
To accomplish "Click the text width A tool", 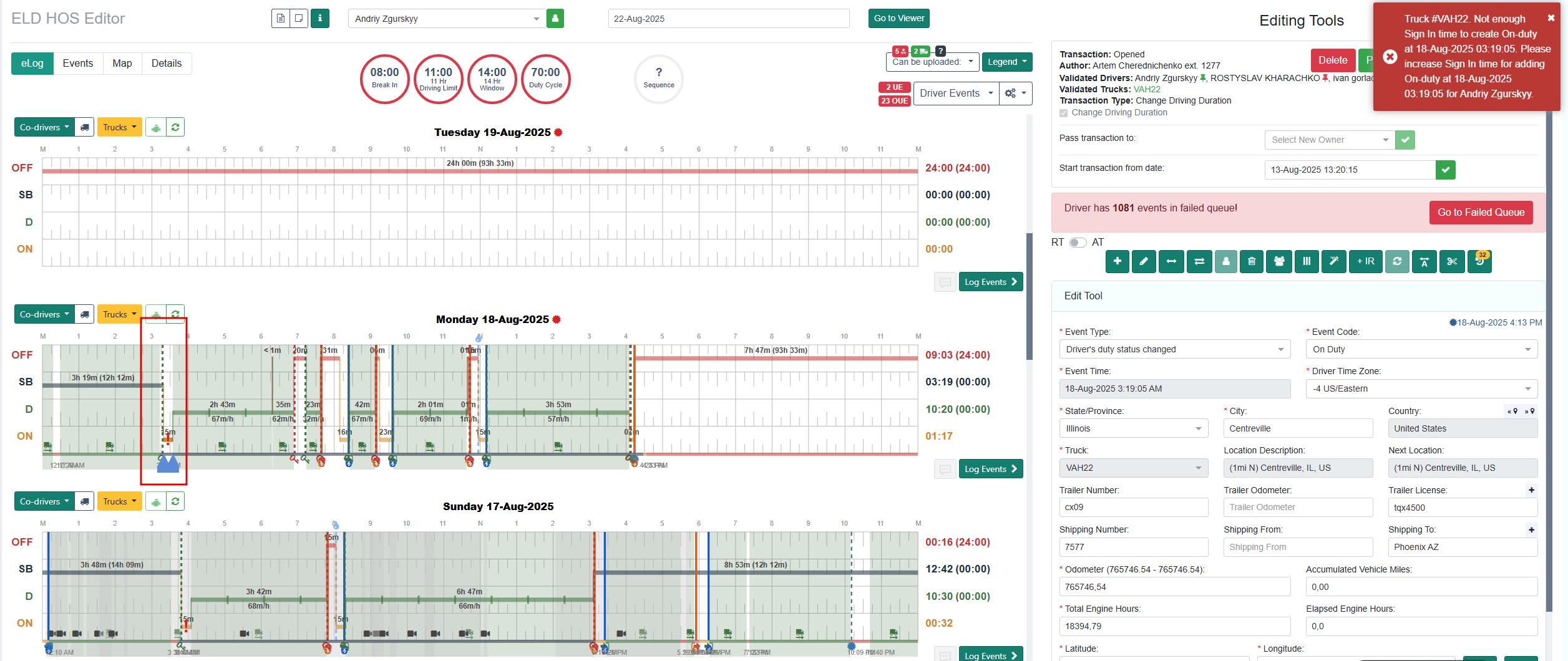I will 1424,261.
